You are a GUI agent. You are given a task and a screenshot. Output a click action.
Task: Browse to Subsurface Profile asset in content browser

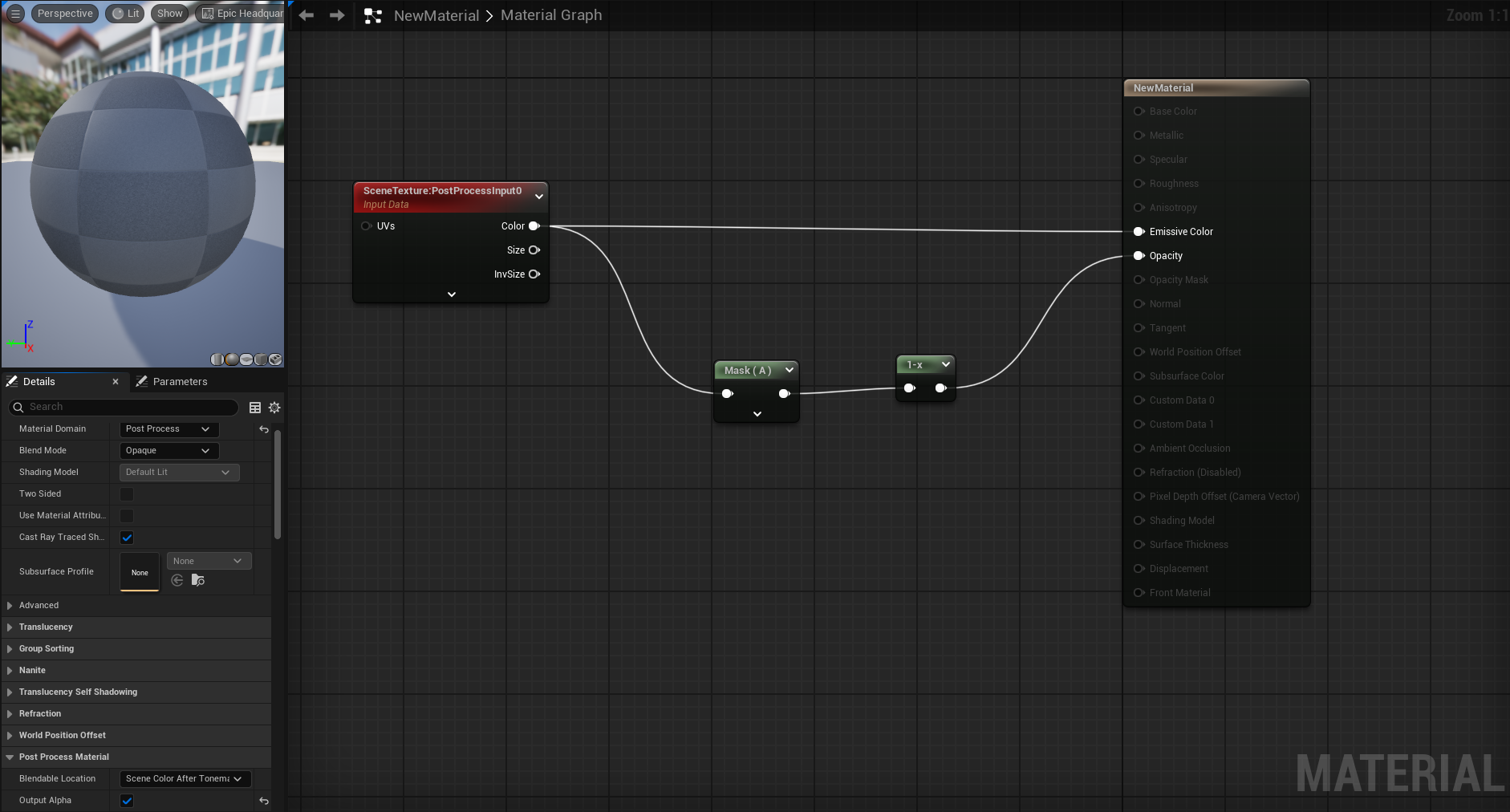pos(198,580)
